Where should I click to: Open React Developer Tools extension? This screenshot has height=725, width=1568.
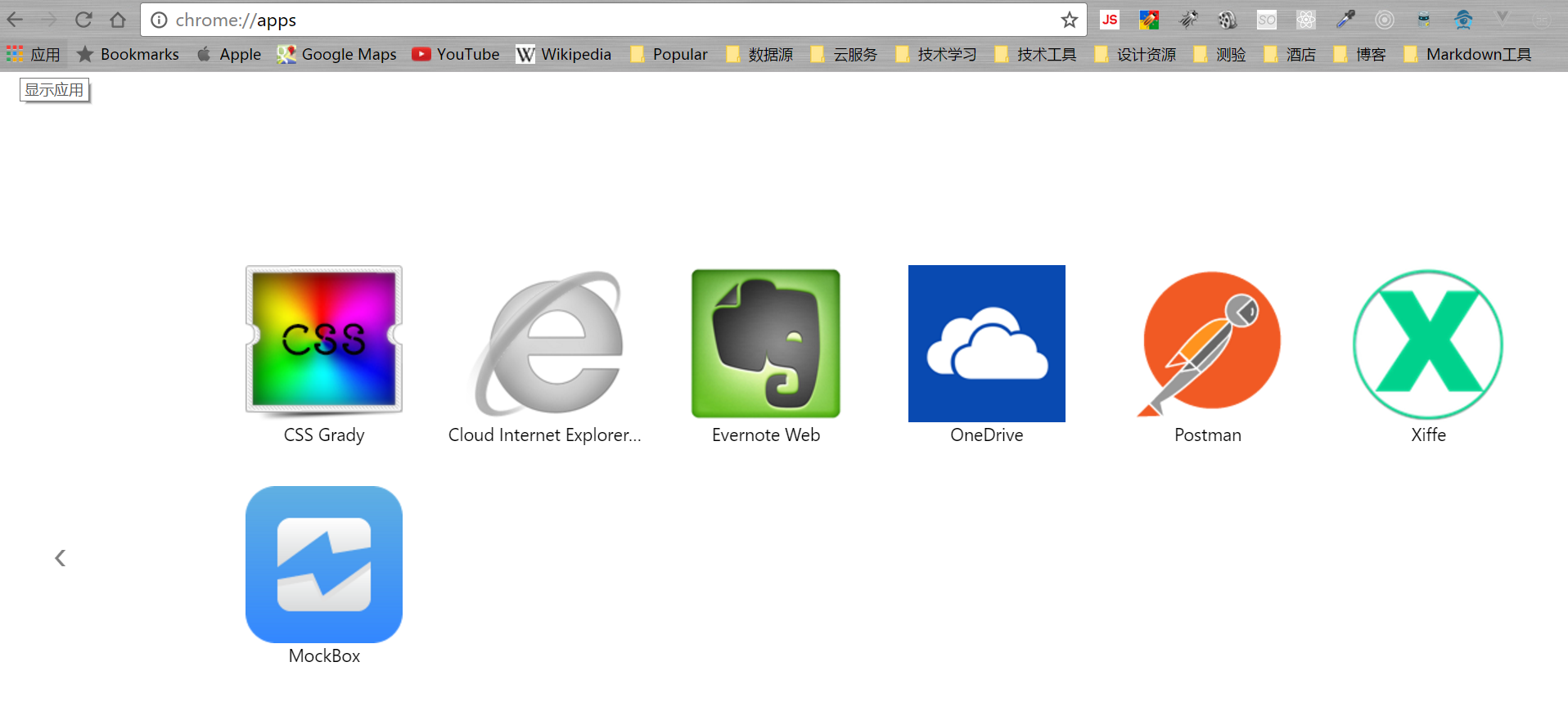click(1306, 20)
